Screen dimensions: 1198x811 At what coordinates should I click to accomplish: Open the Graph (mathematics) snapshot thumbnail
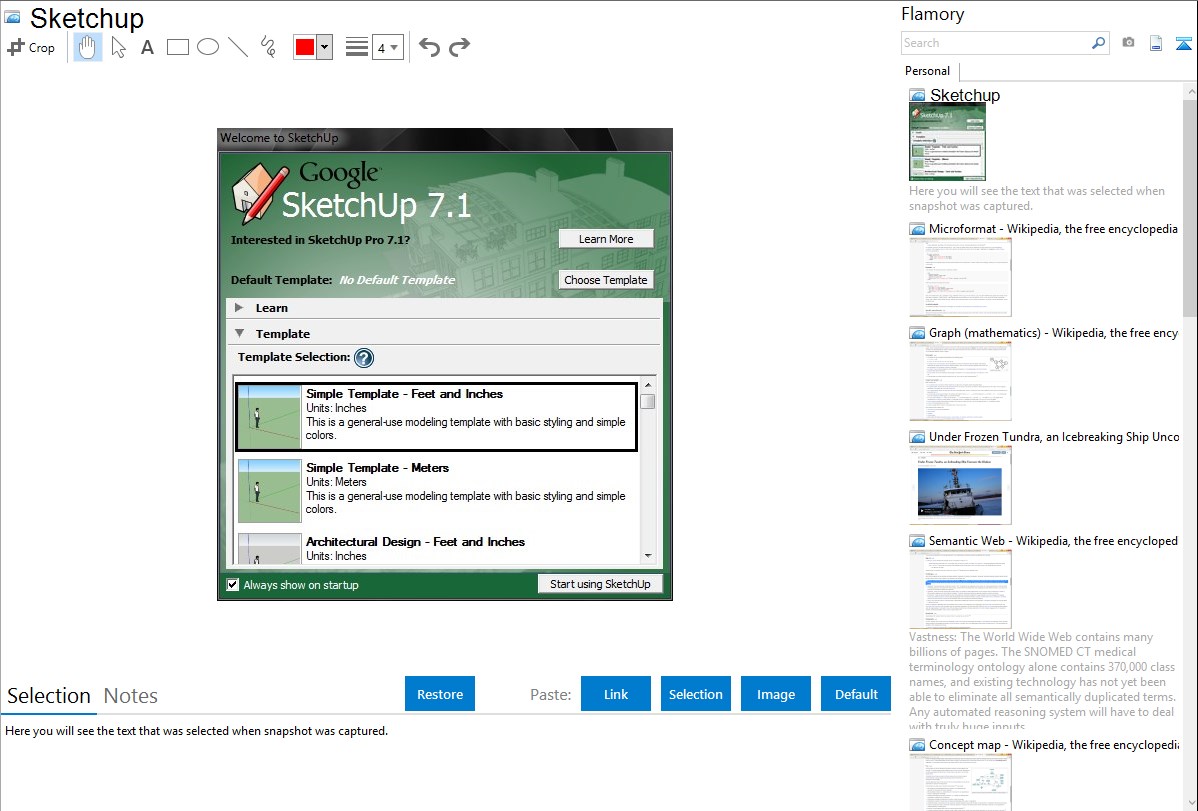[x=960, y=381]
